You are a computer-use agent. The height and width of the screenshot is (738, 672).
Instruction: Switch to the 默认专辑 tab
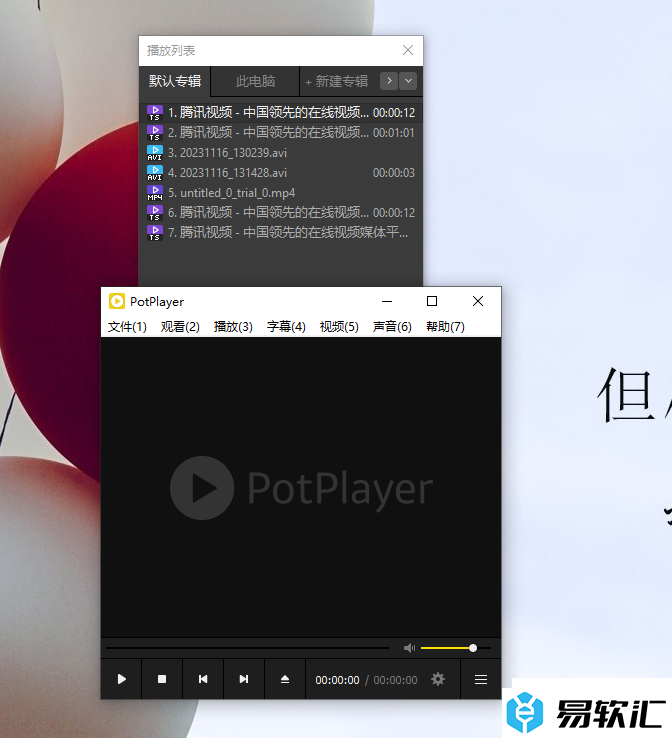(x=175, y=81)
